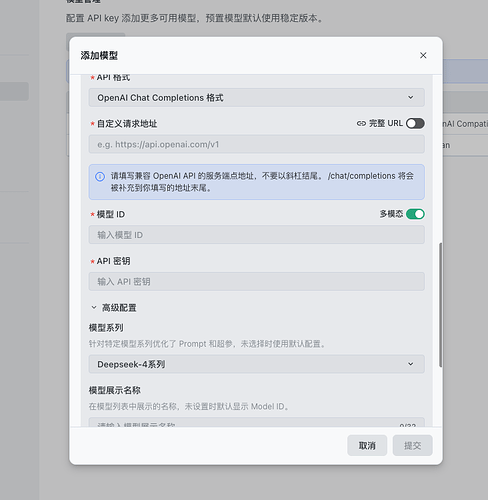Click the dialog's vertical scrollbar

tap(441, 305)
